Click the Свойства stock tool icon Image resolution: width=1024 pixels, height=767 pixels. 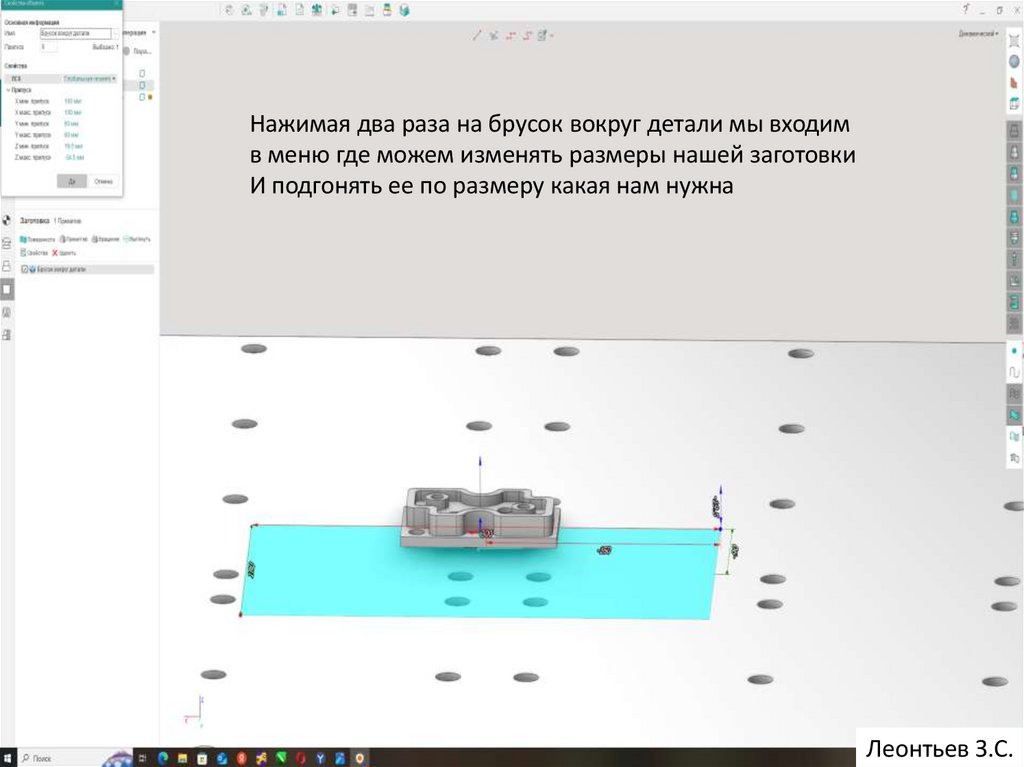pyautogui.click(x=23, y=254)
